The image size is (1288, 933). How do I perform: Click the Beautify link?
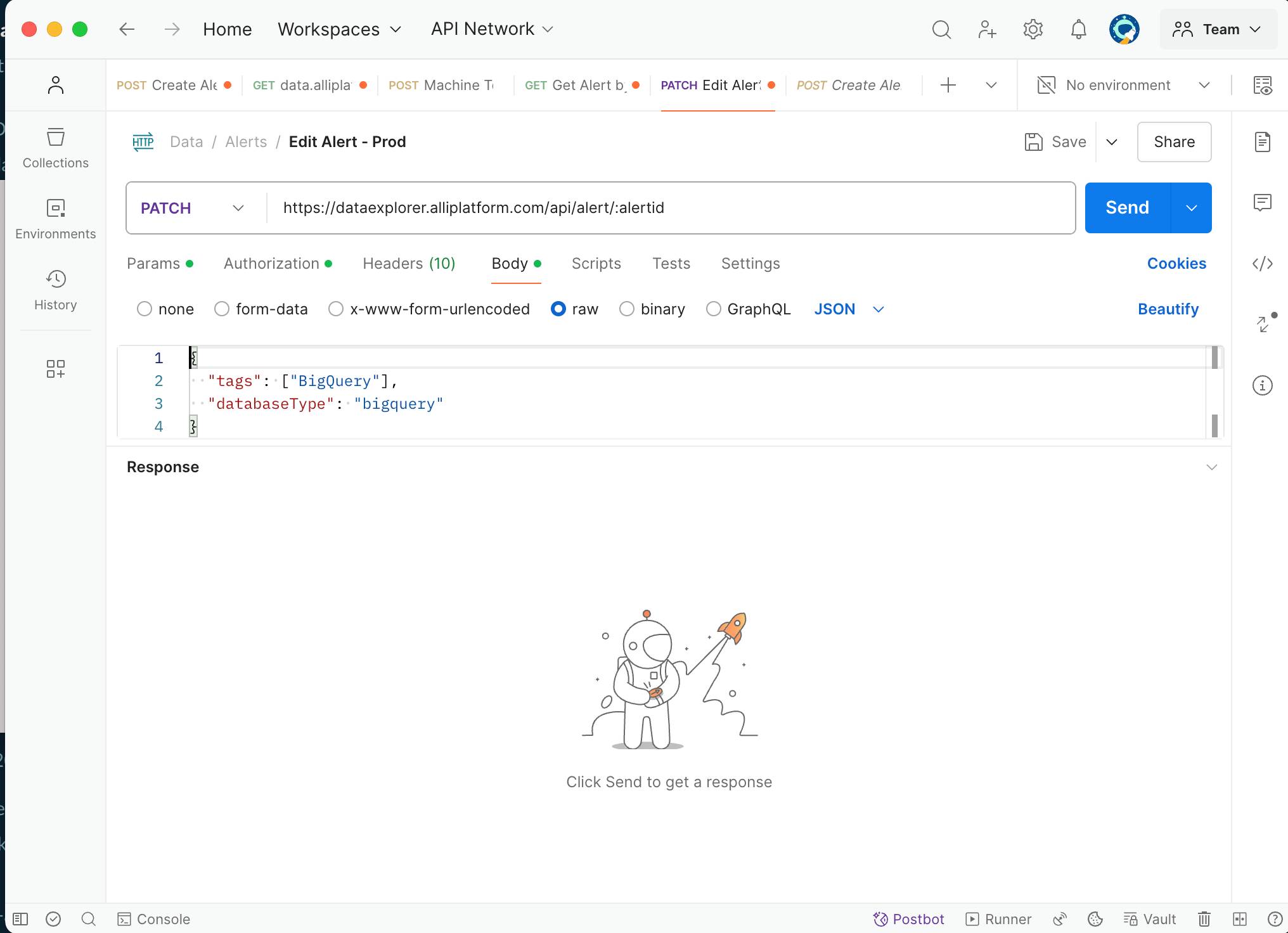coord(1168,309)
